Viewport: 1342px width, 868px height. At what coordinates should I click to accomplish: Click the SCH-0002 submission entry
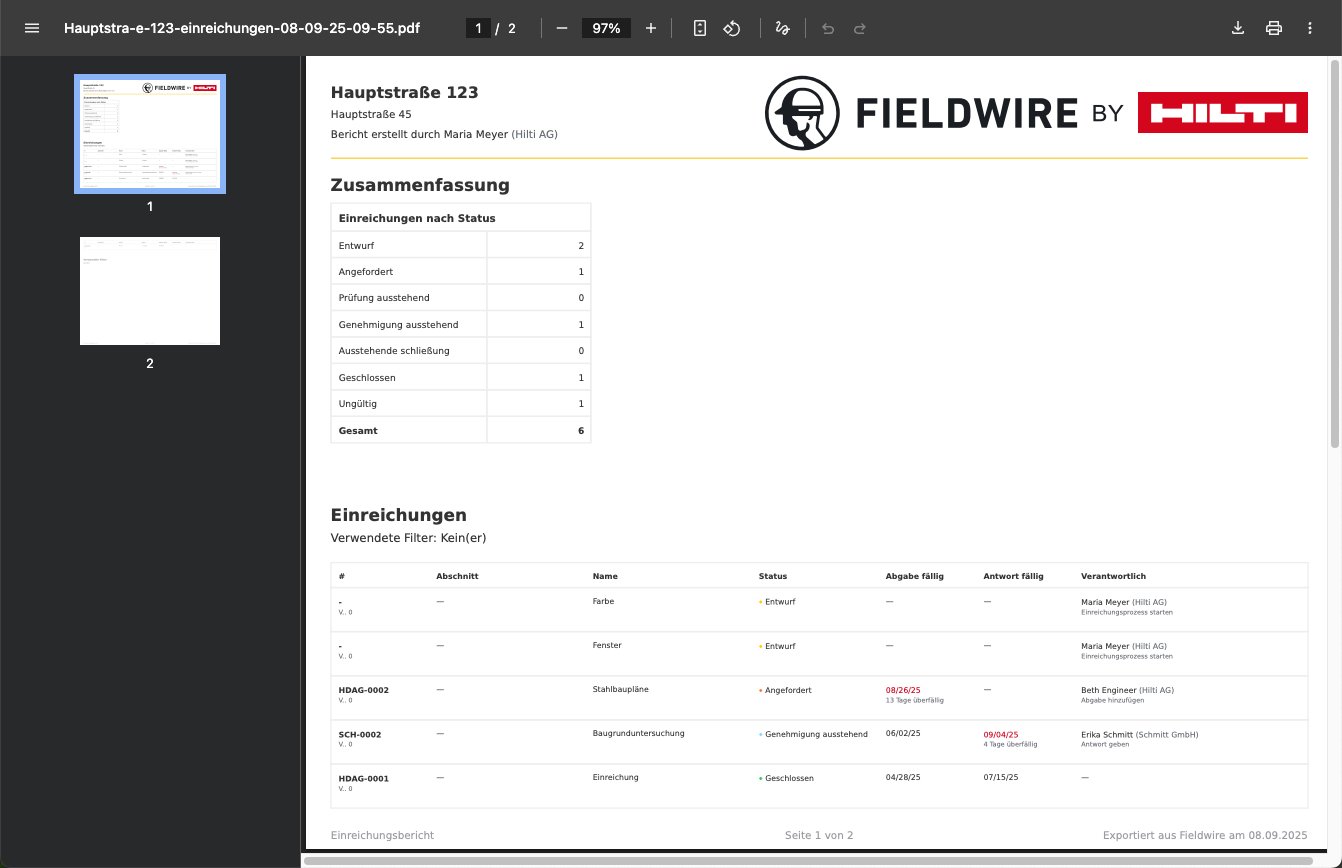360,734
